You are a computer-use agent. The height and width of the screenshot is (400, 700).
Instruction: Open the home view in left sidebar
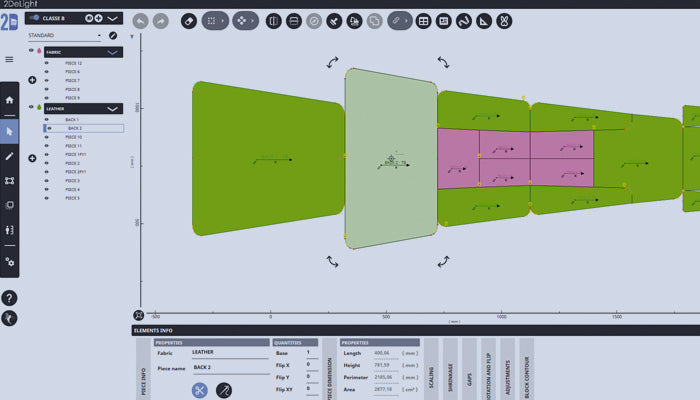10,100
